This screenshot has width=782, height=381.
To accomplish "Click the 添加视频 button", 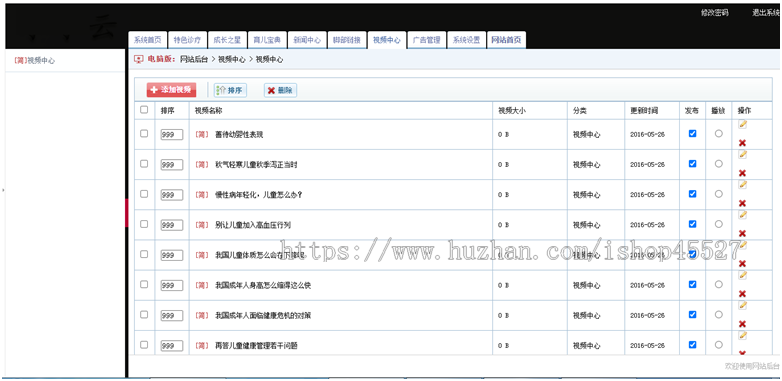I will 171,90.
